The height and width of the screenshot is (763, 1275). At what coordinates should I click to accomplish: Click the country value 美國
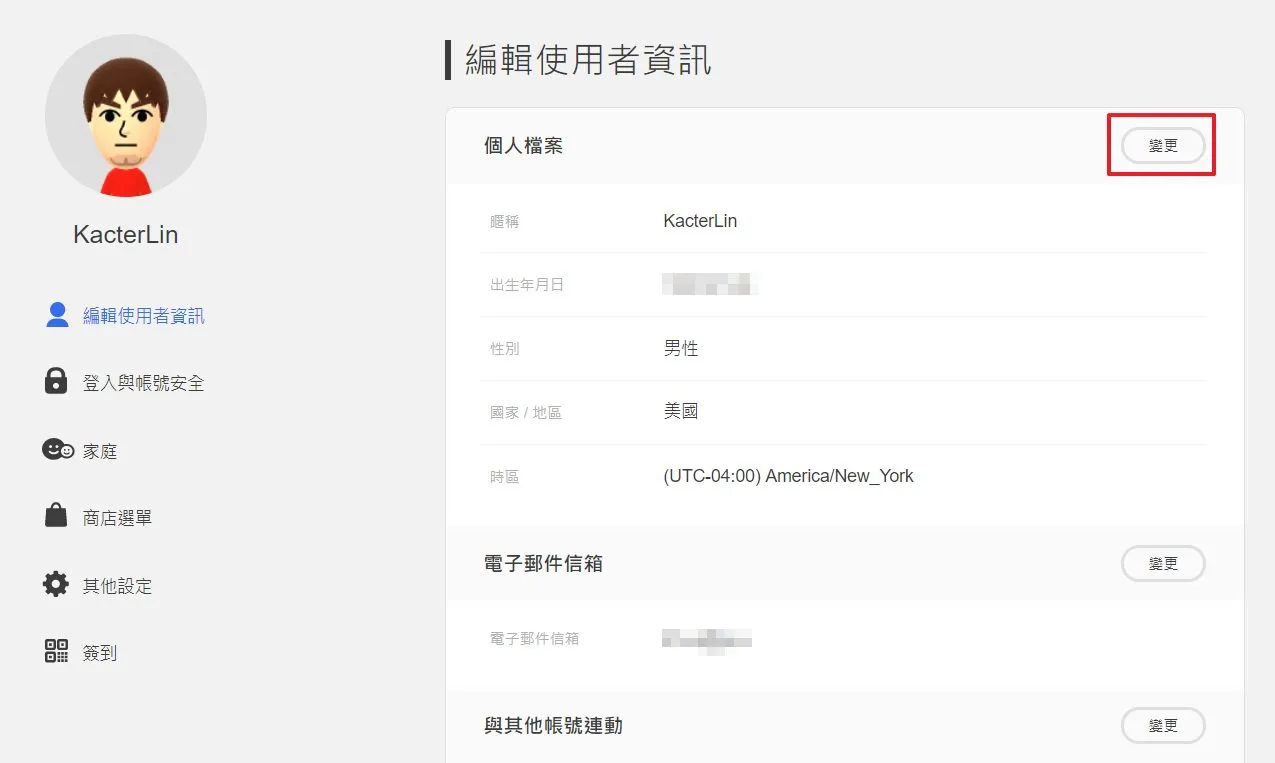pos(681,411)
